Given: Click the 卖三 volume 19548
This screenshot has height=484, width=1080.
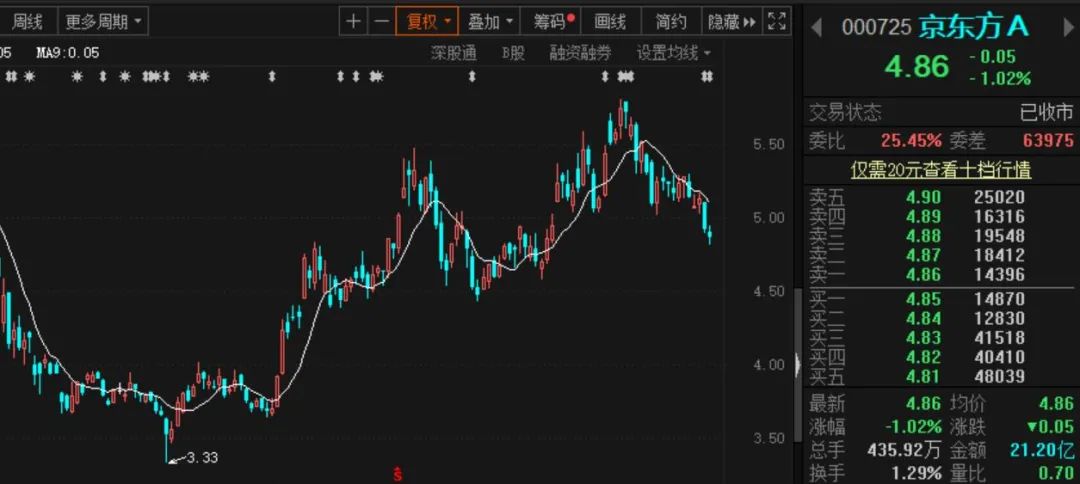Looking at the screenshot, I should (999, 236).
